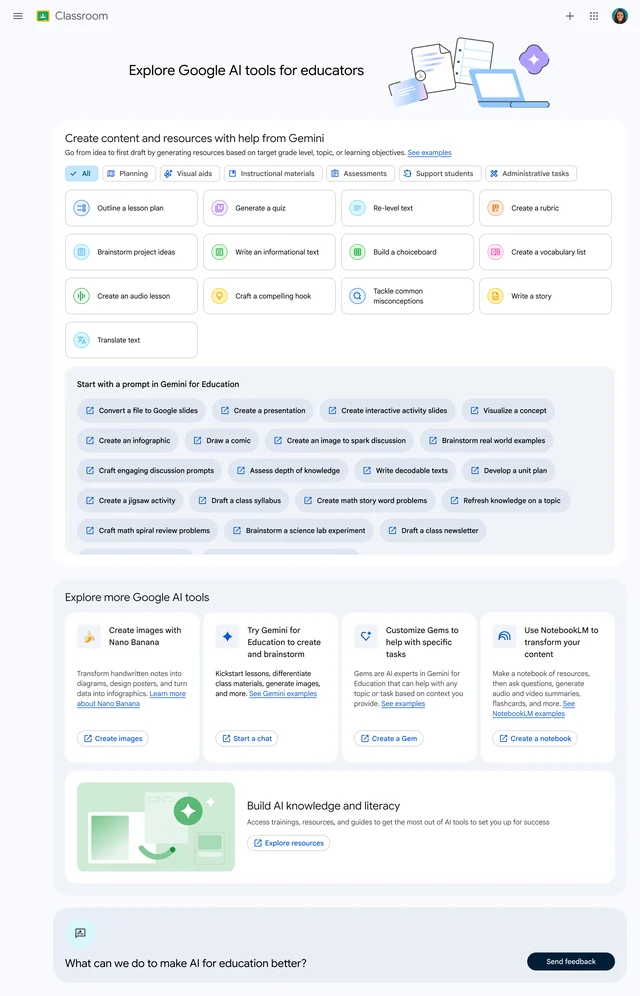
Task: Click the Create a vocabulary list icon
Action: [495, 252]
